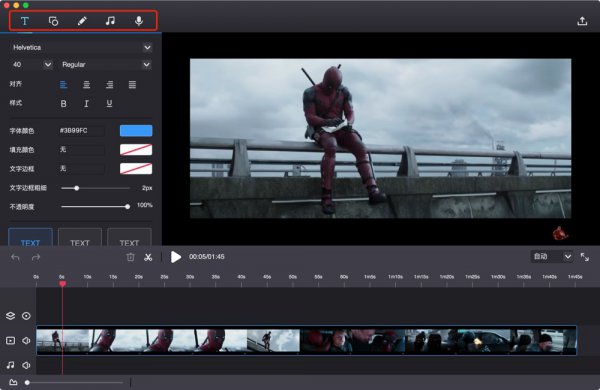Center align the text
Viewport: 600px width, 390px height.
coord(86,85)
